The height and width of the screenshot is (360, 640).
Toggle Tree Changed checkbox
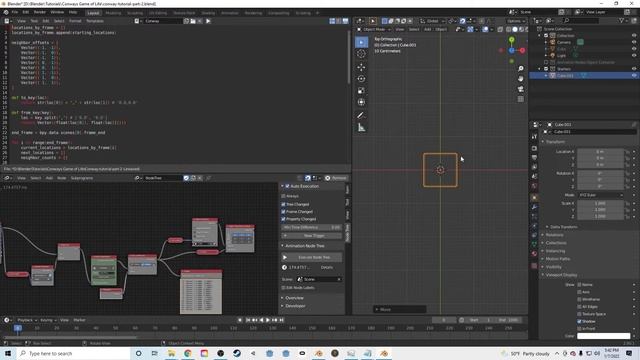pyautogui.click(x=283, y=204)
